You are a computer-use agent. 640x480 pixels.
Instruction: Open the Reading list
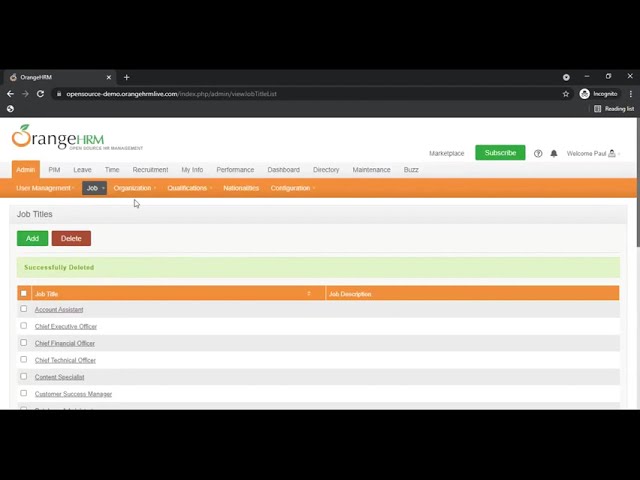(x=614, y=109)
